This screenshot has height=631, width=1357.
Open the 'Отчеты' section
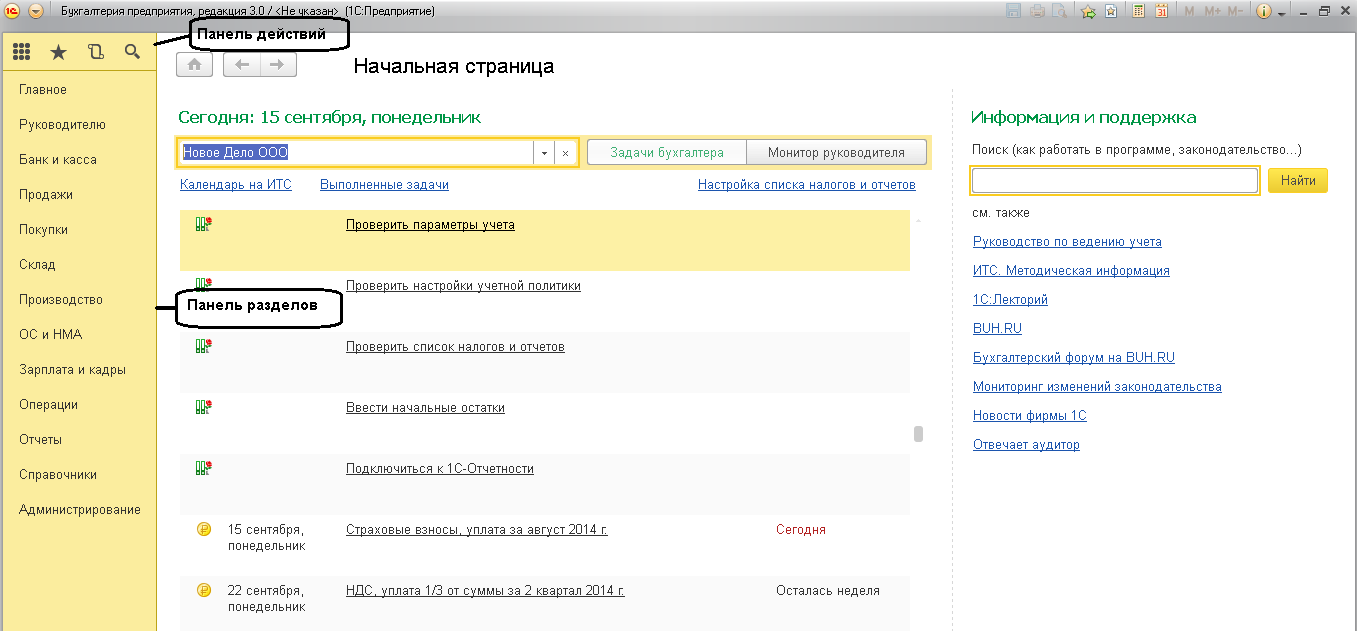click(40, 440)
